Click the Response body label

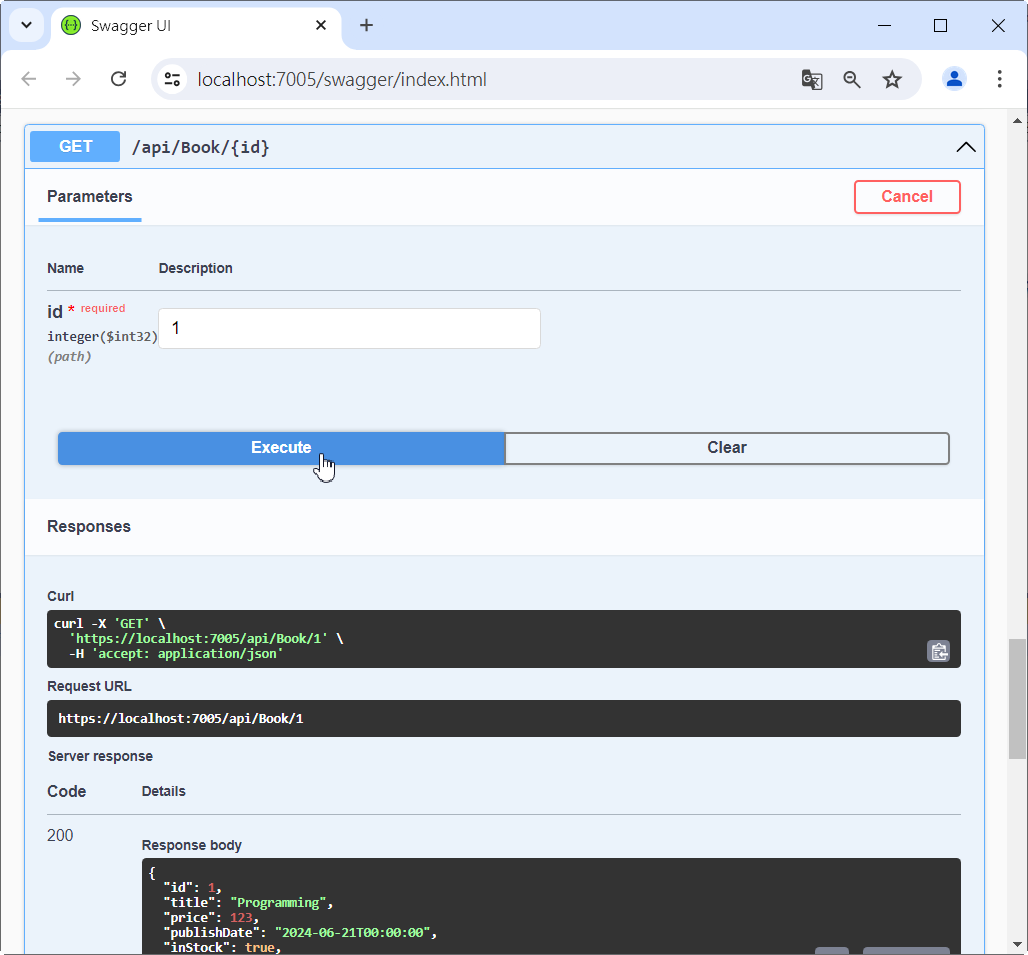tap(191, 846)
